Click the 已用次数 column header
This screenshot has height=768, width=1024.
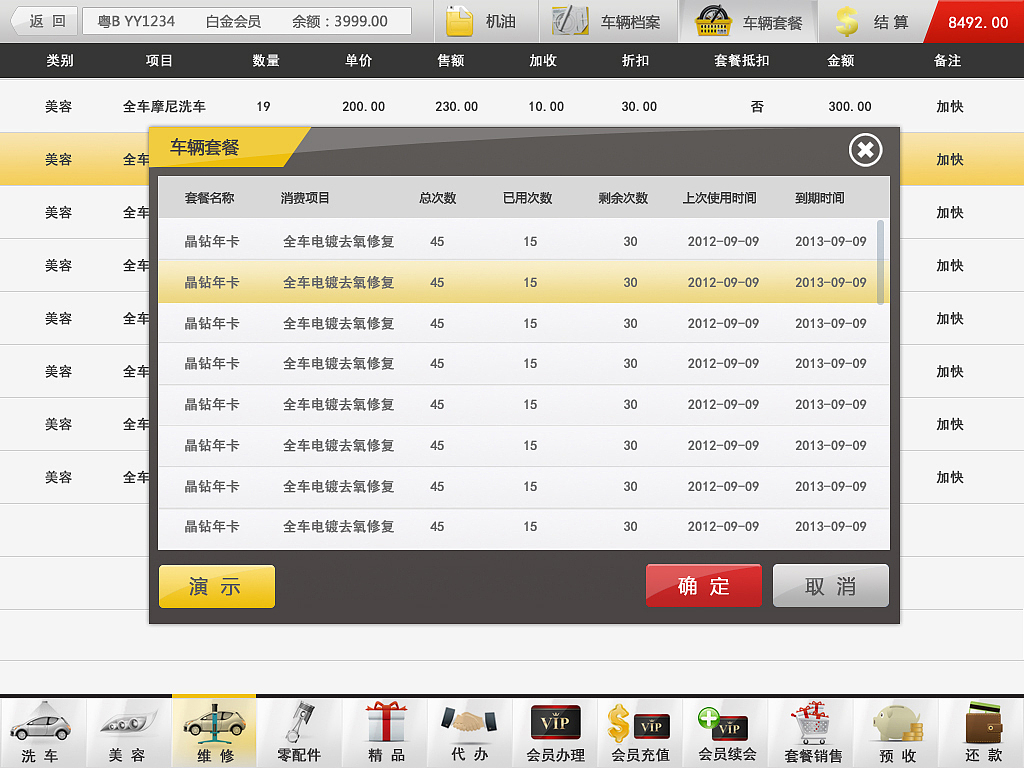pyautogui.click(x=528, y=198)
